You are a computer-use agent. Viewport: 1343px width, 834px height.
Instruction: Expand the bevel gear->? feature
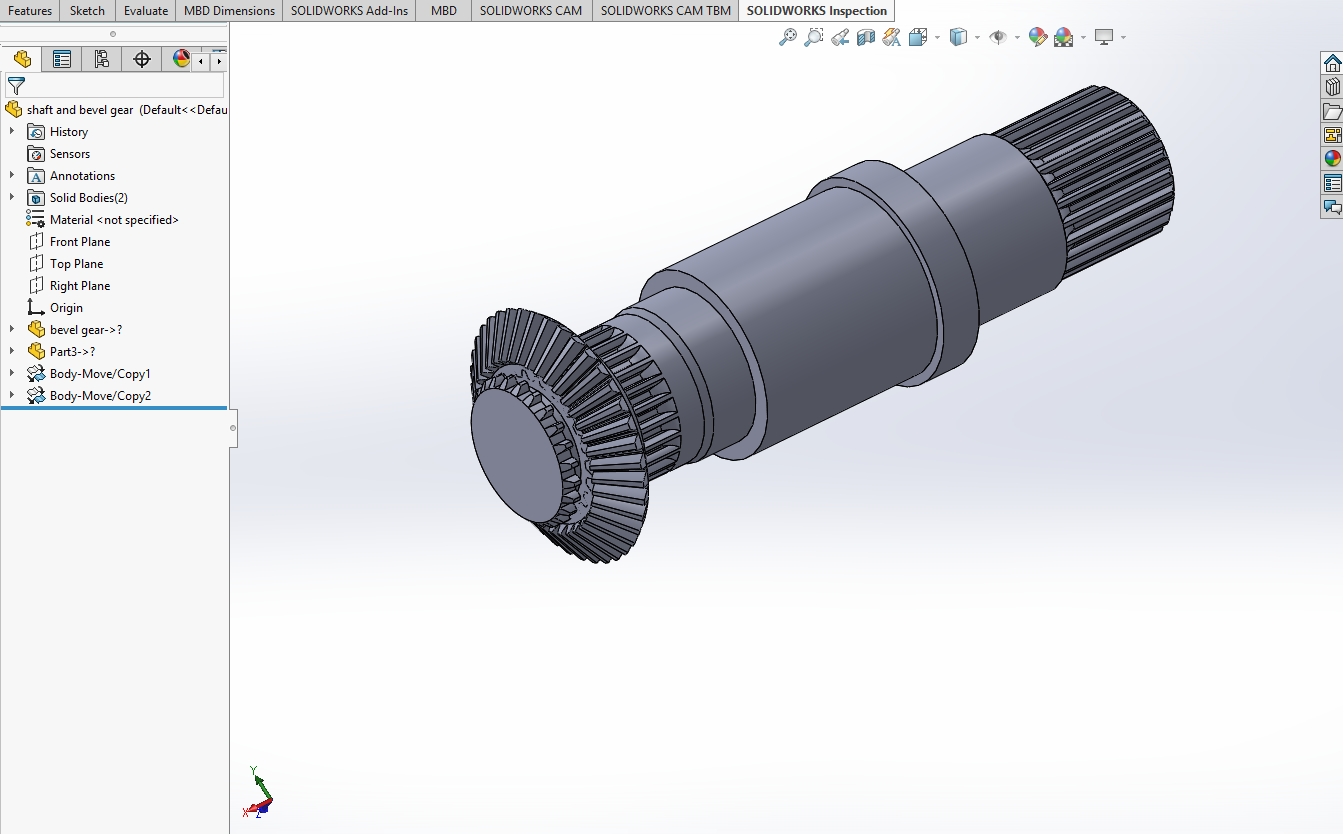coord(12,329)
